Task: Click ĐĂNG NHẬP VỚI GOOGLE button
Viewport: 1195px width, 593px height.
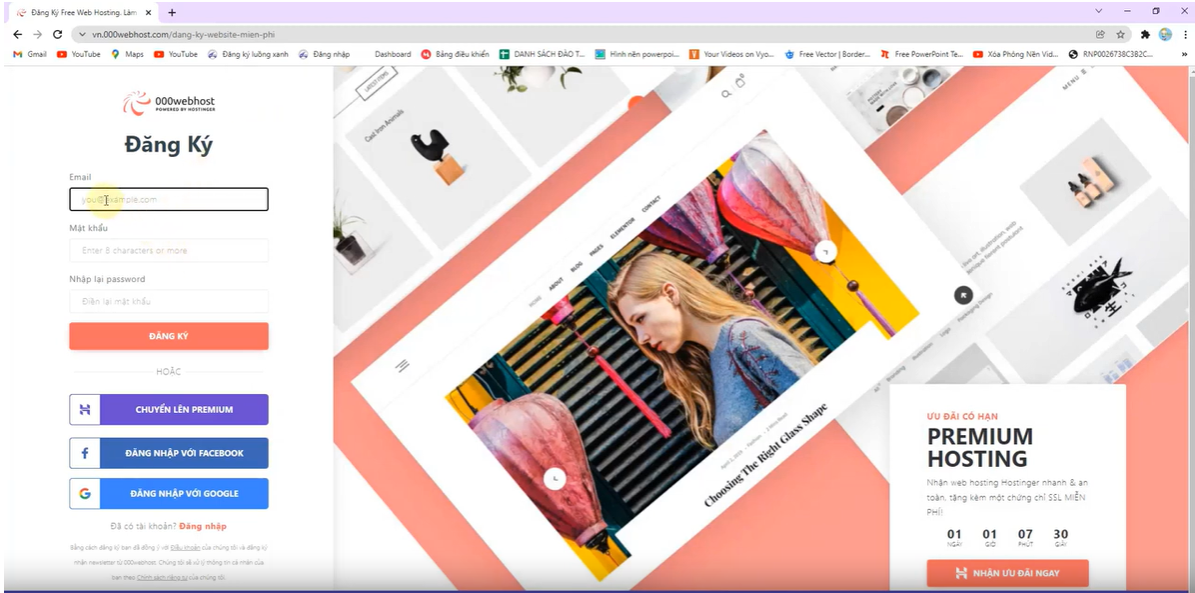Action: (168, 494)
